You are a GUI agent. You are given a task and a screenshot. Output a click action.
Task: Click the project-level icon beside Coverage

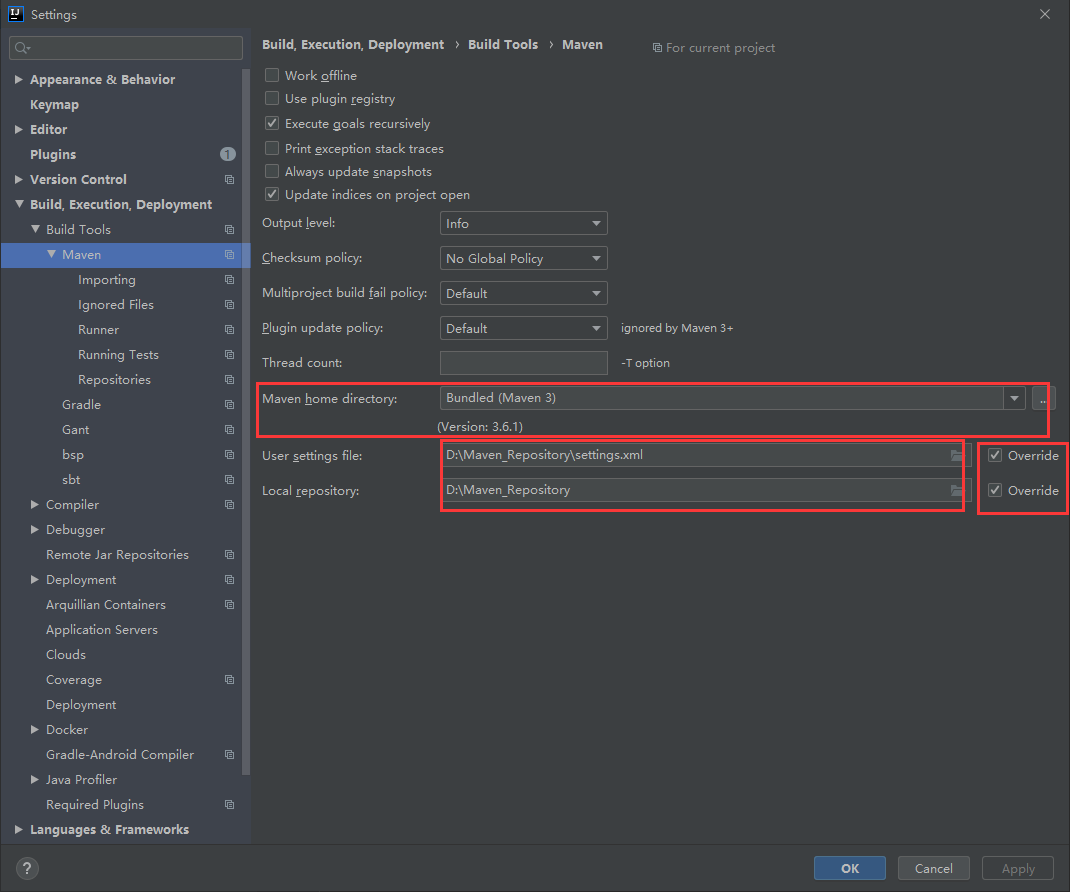[x=229, y=680]
